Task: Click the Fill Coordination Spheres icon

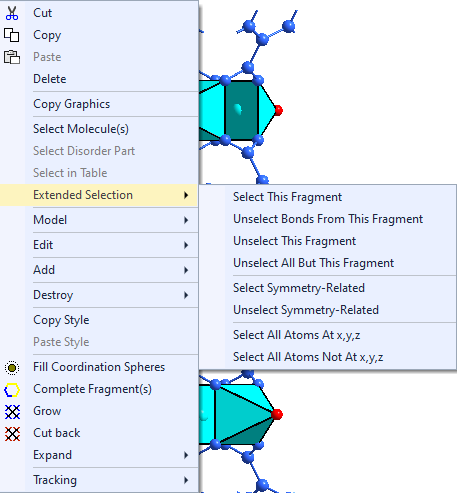Action: [12, 368]
